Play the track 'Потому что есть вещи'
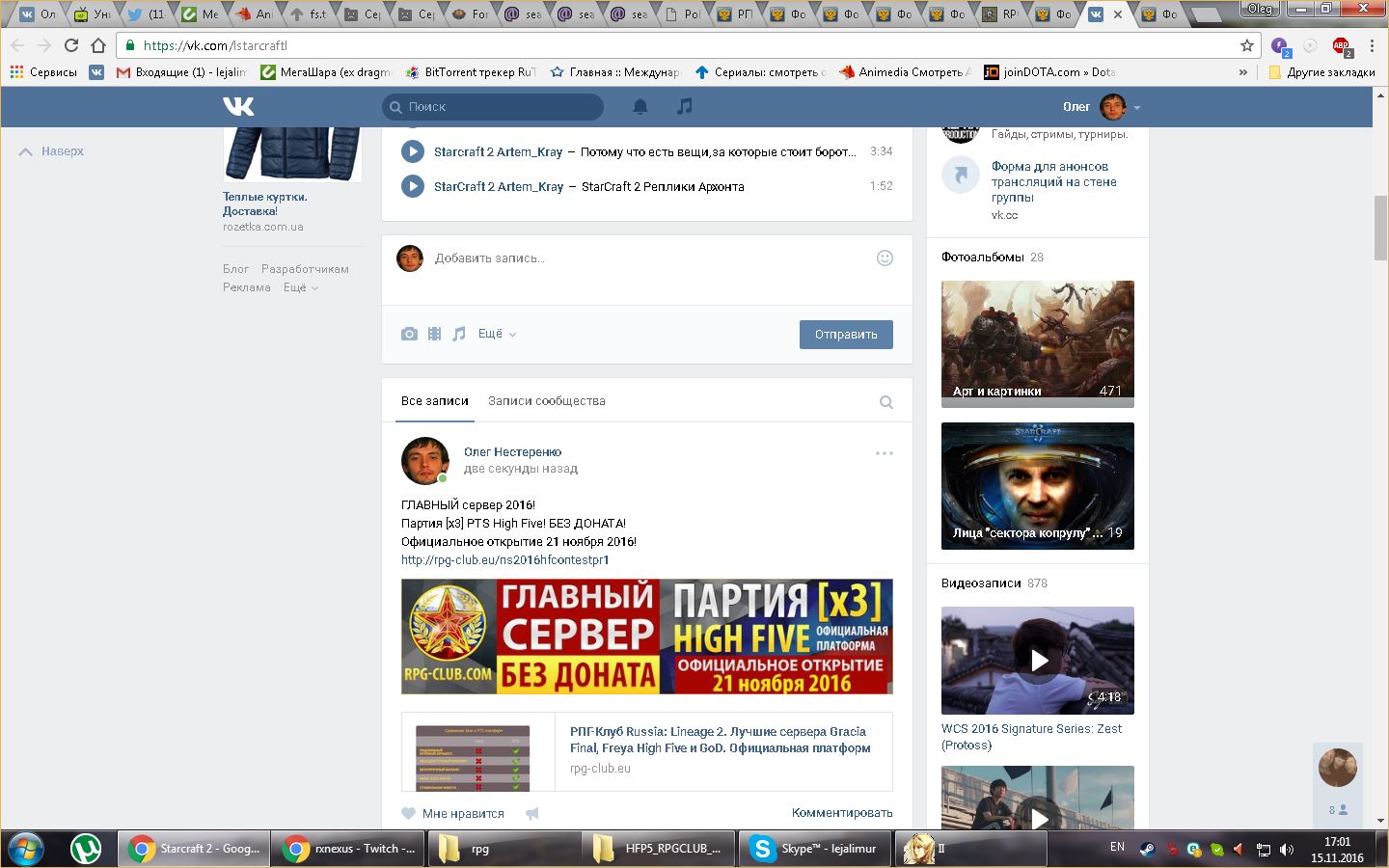Viewport: 1389px width, 868px height. point(413,151)
